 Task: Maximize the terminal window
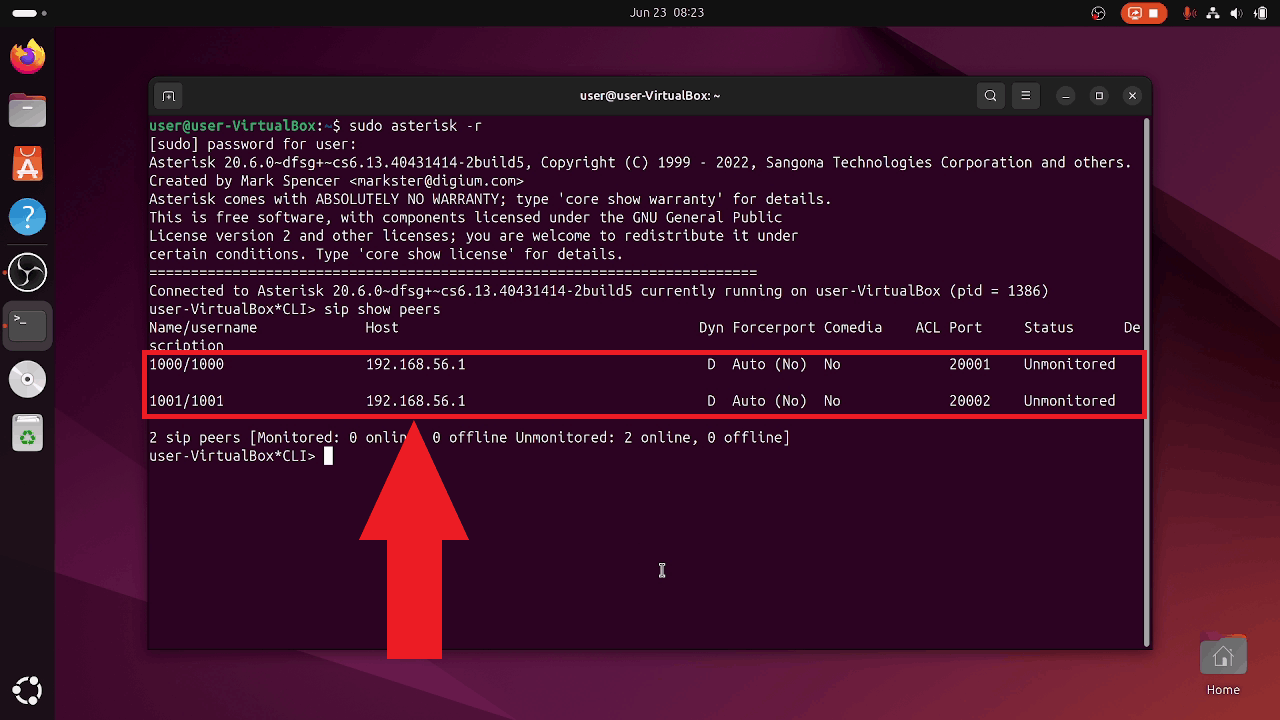[x=1099, y=96]
